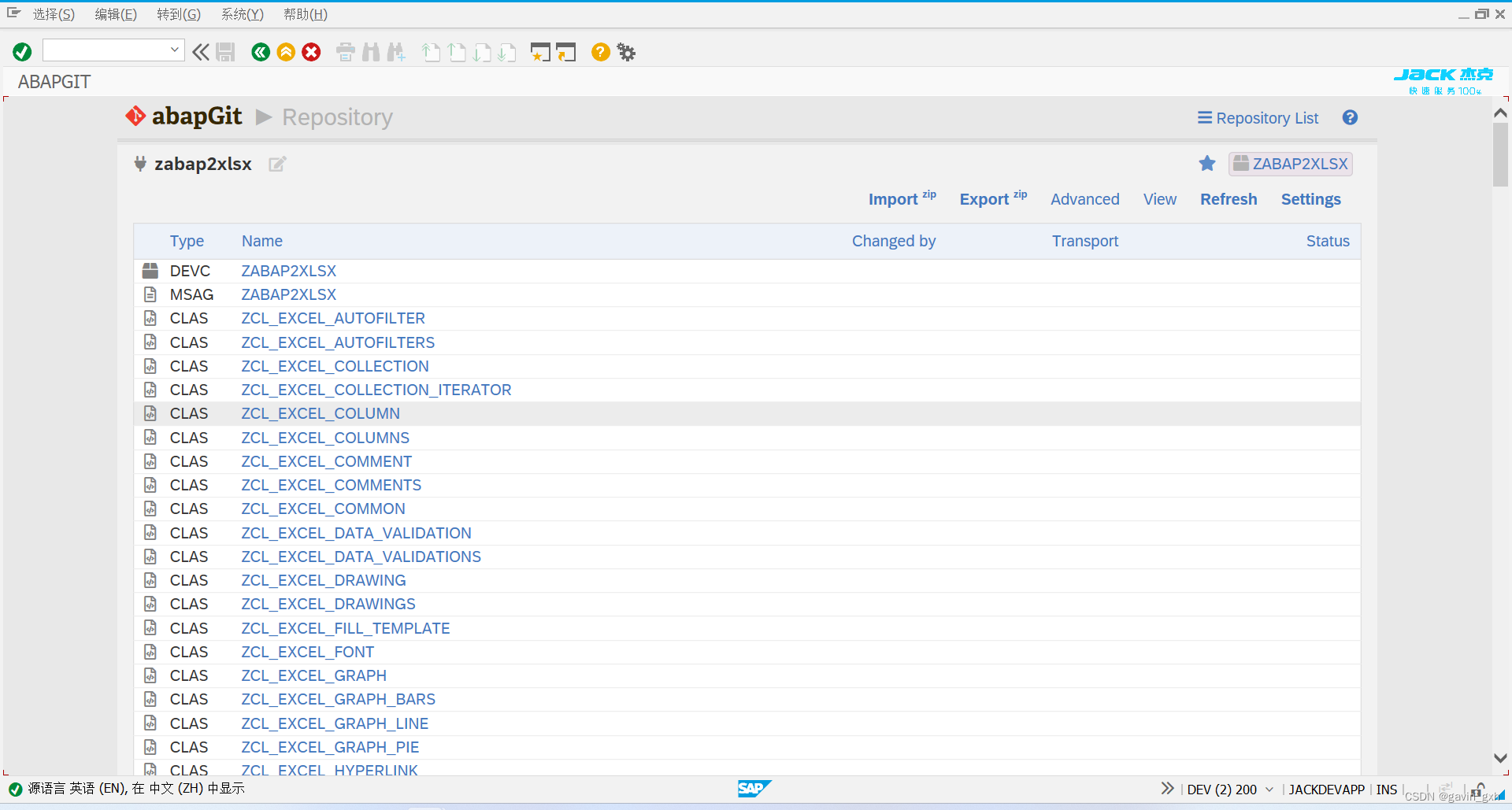Click the green Enter confirm icon
The height and width of the screenshot is (810, 1512).
pos(21,51)
